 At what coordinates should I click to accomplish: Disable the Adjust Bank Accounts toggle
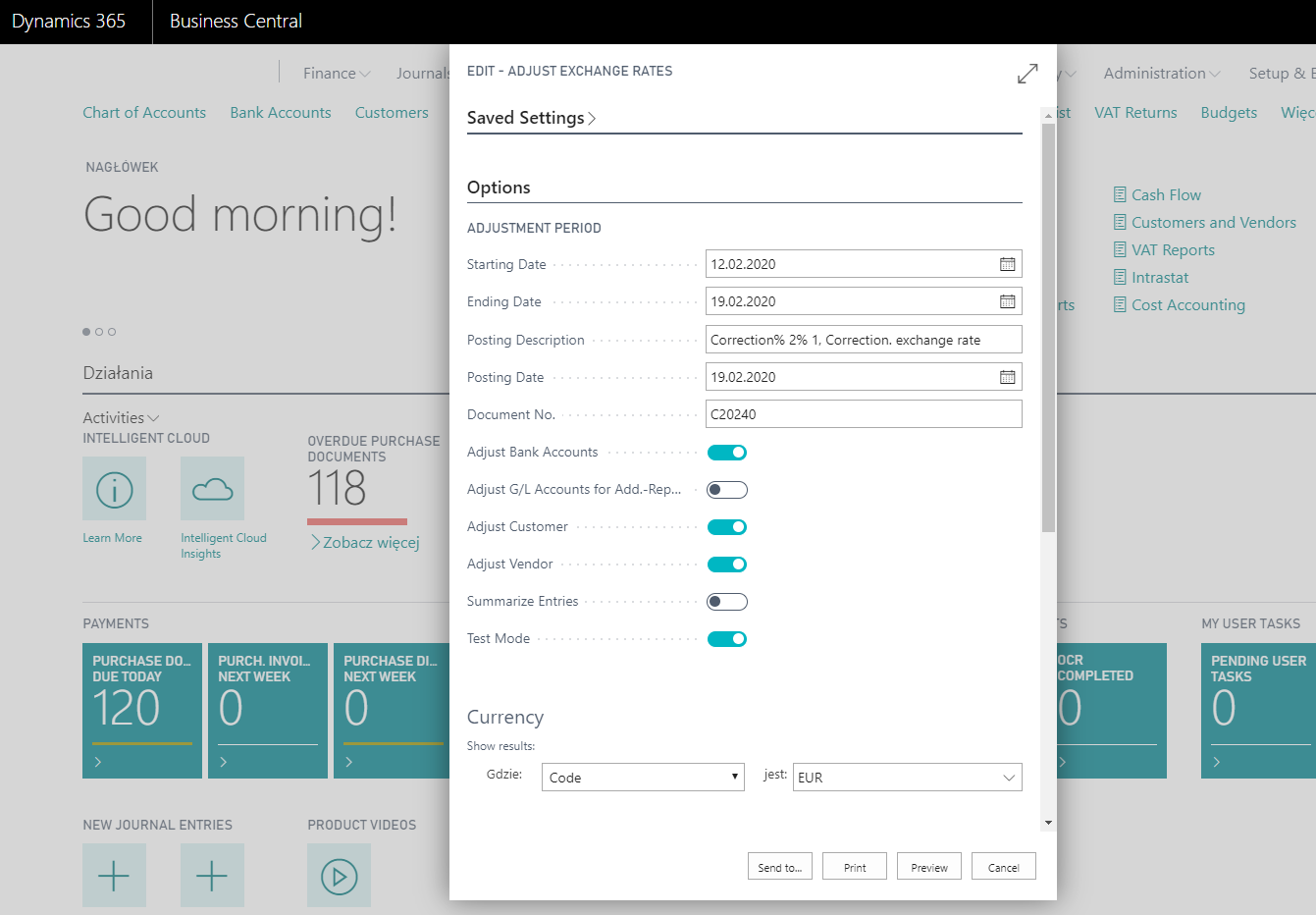pos(727,453)
